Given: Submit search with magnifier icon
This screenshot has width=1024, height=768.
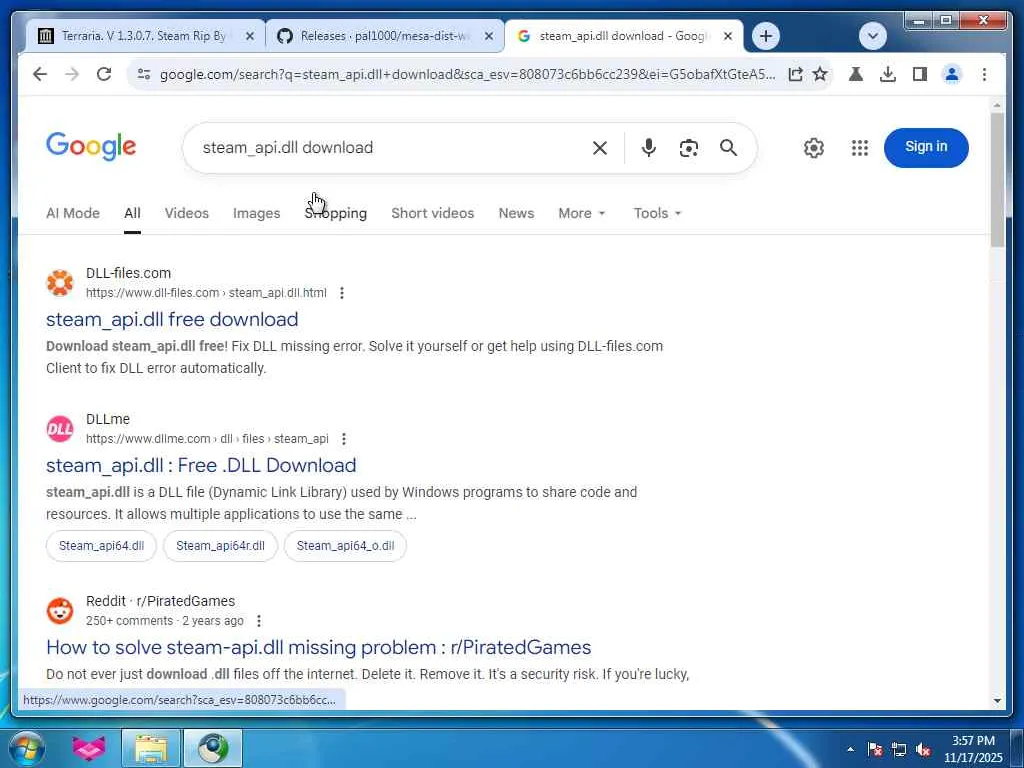Looking at the screenshot, I should [728, 148].
